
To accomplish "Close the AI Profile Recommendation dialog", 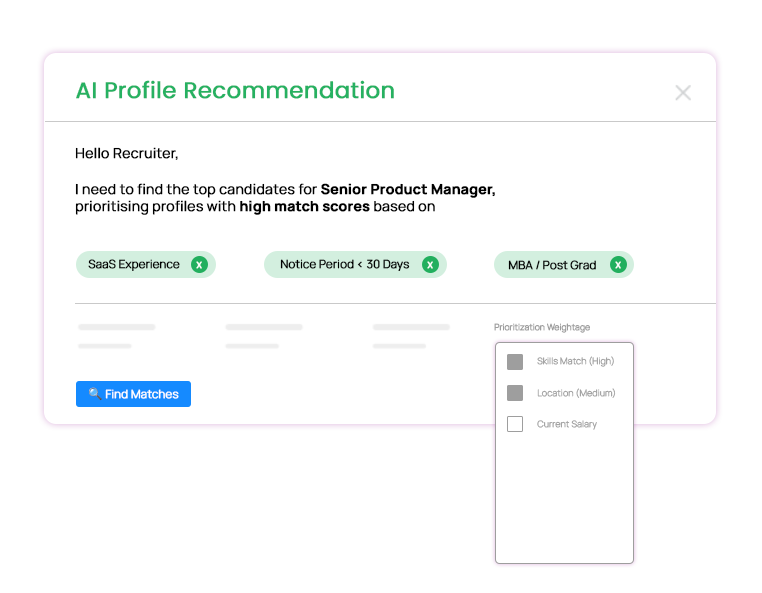I will click(x=683, y=93).
